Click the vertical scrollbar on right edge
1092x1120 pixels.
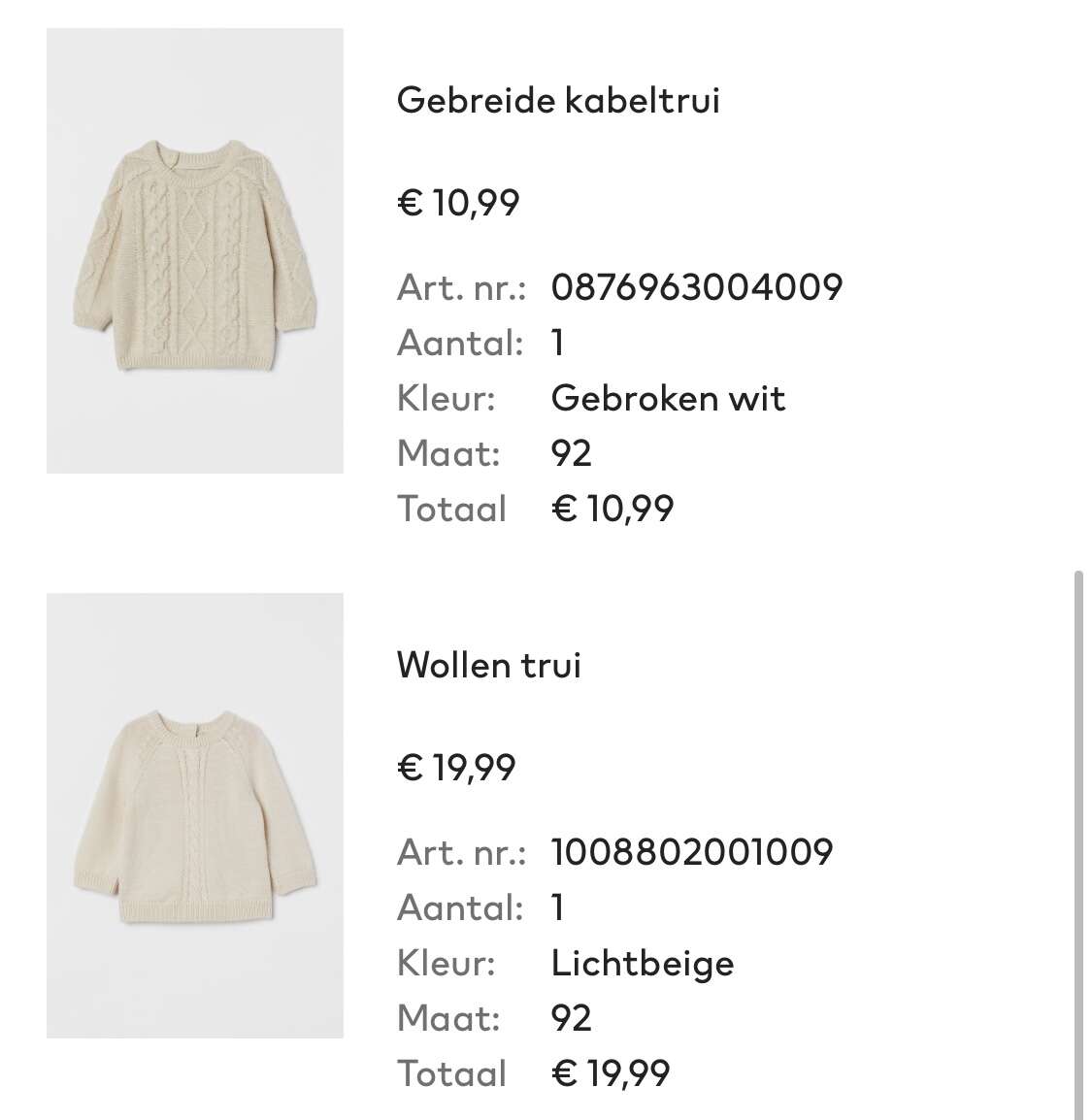(1079, 842)
